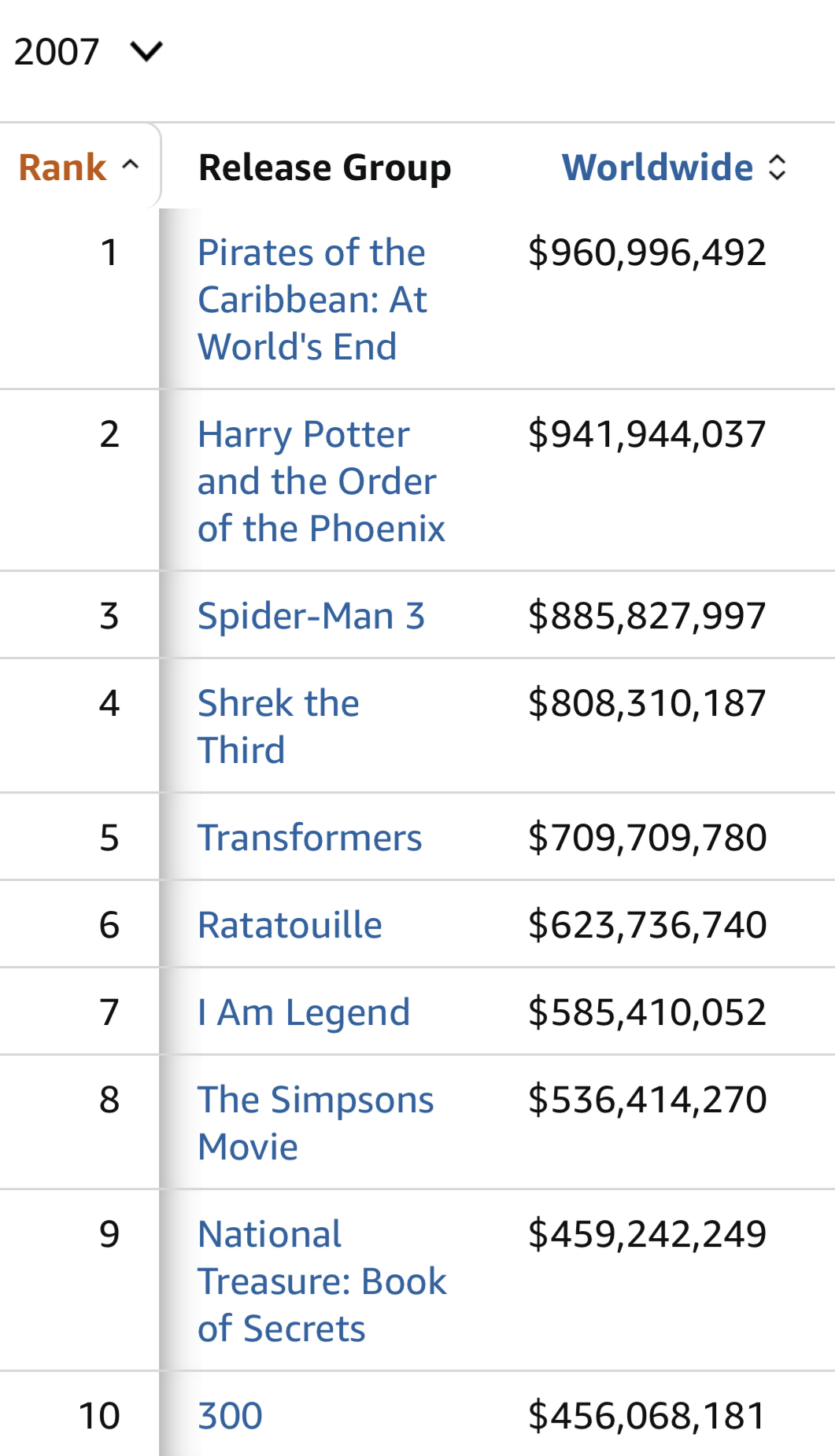Open National Treasure: Book of Secrets
The height and width of the screenshot is (1456, 835).
click(321, 1281)
